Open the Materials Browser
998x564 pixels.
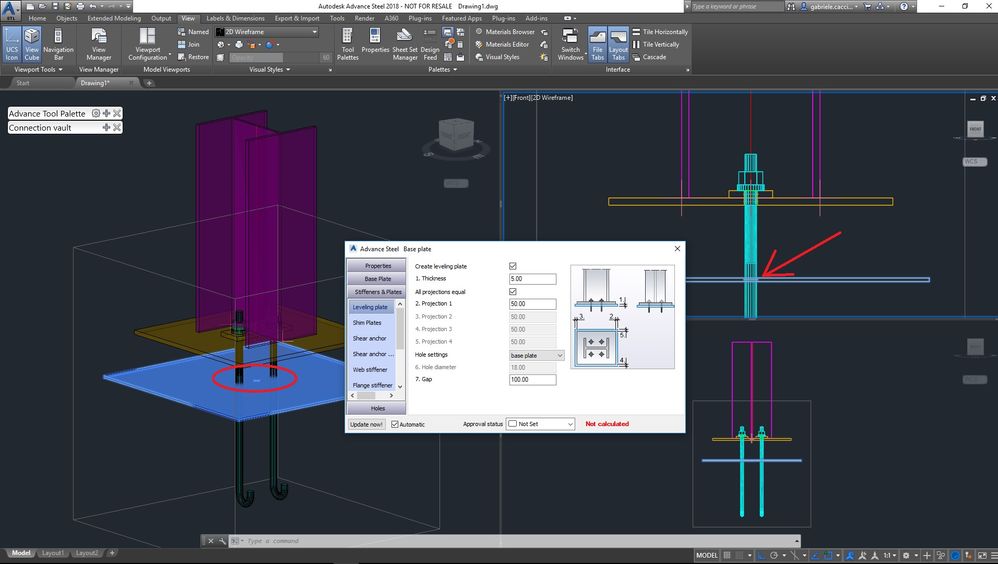pos(505,32)
